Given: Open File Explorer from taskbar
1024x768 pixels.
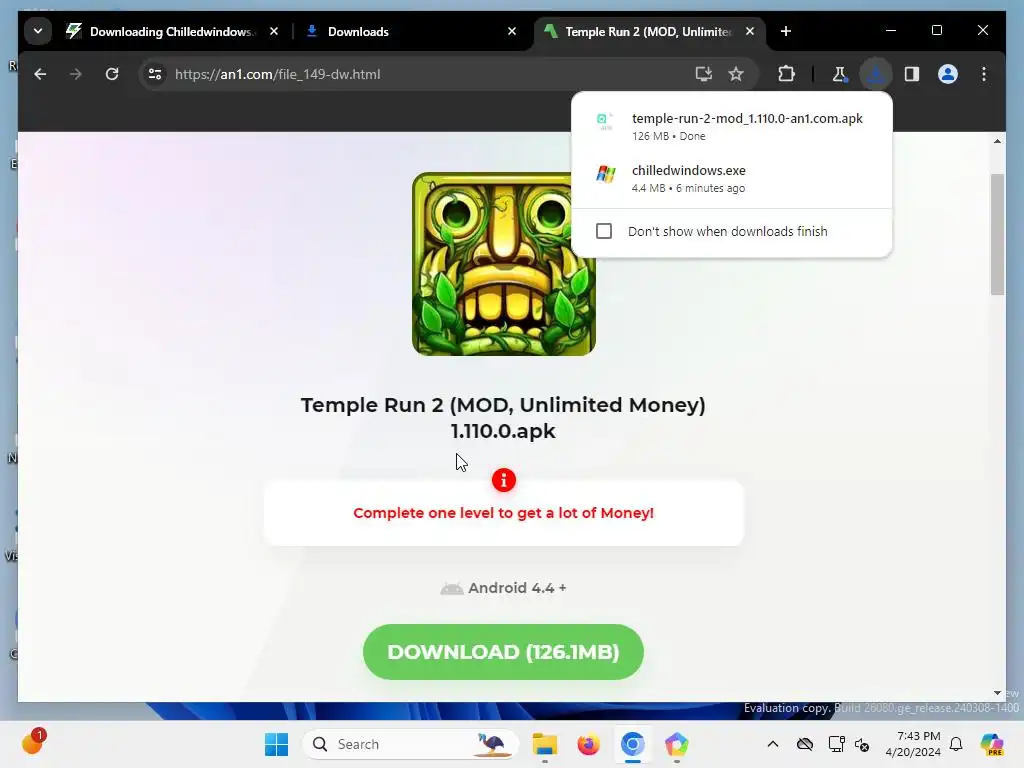Looking at the screenshot, I should 545,744.
